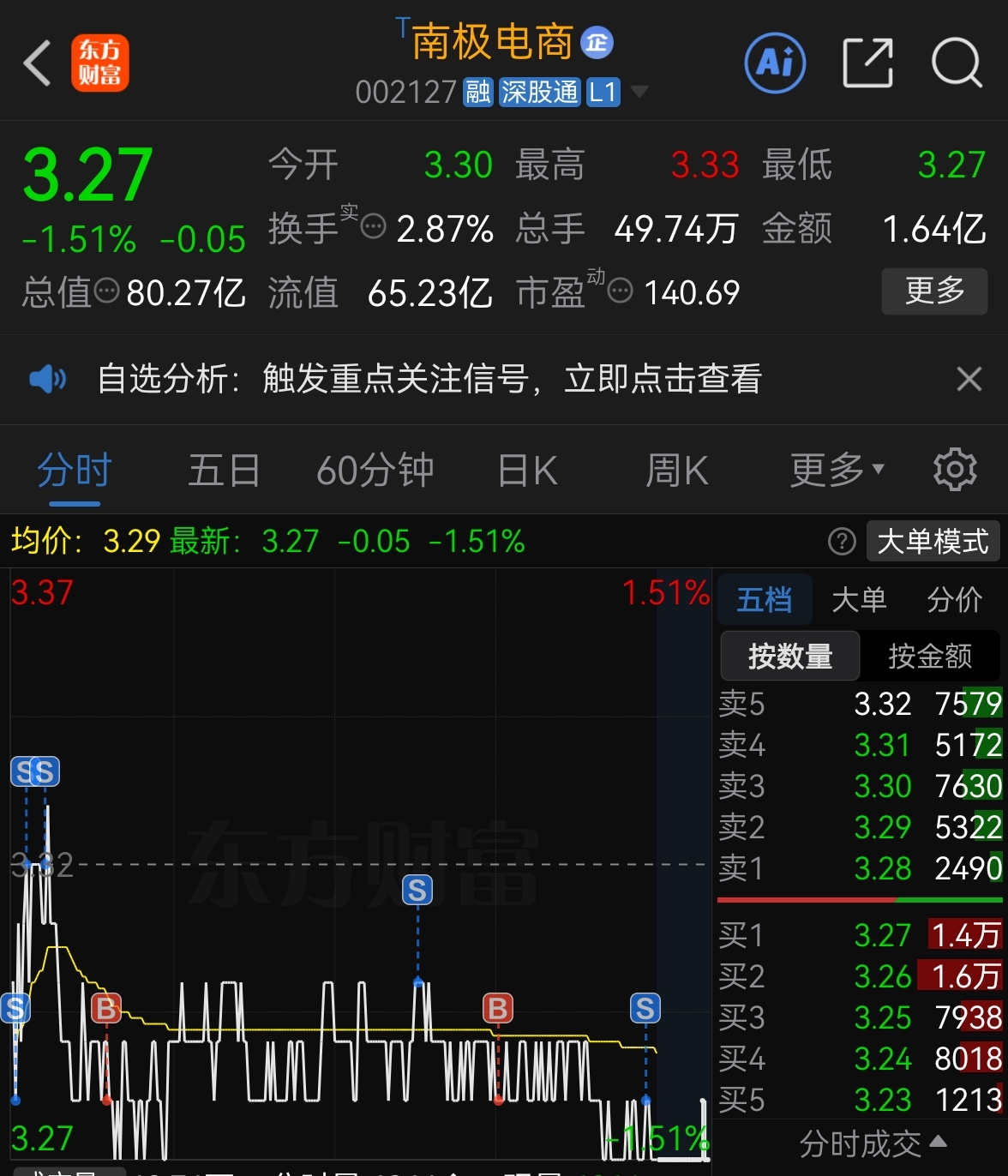Select the 五档 order book tab
This screenshot has height=1176, width=1008.
tap(765, 599)
